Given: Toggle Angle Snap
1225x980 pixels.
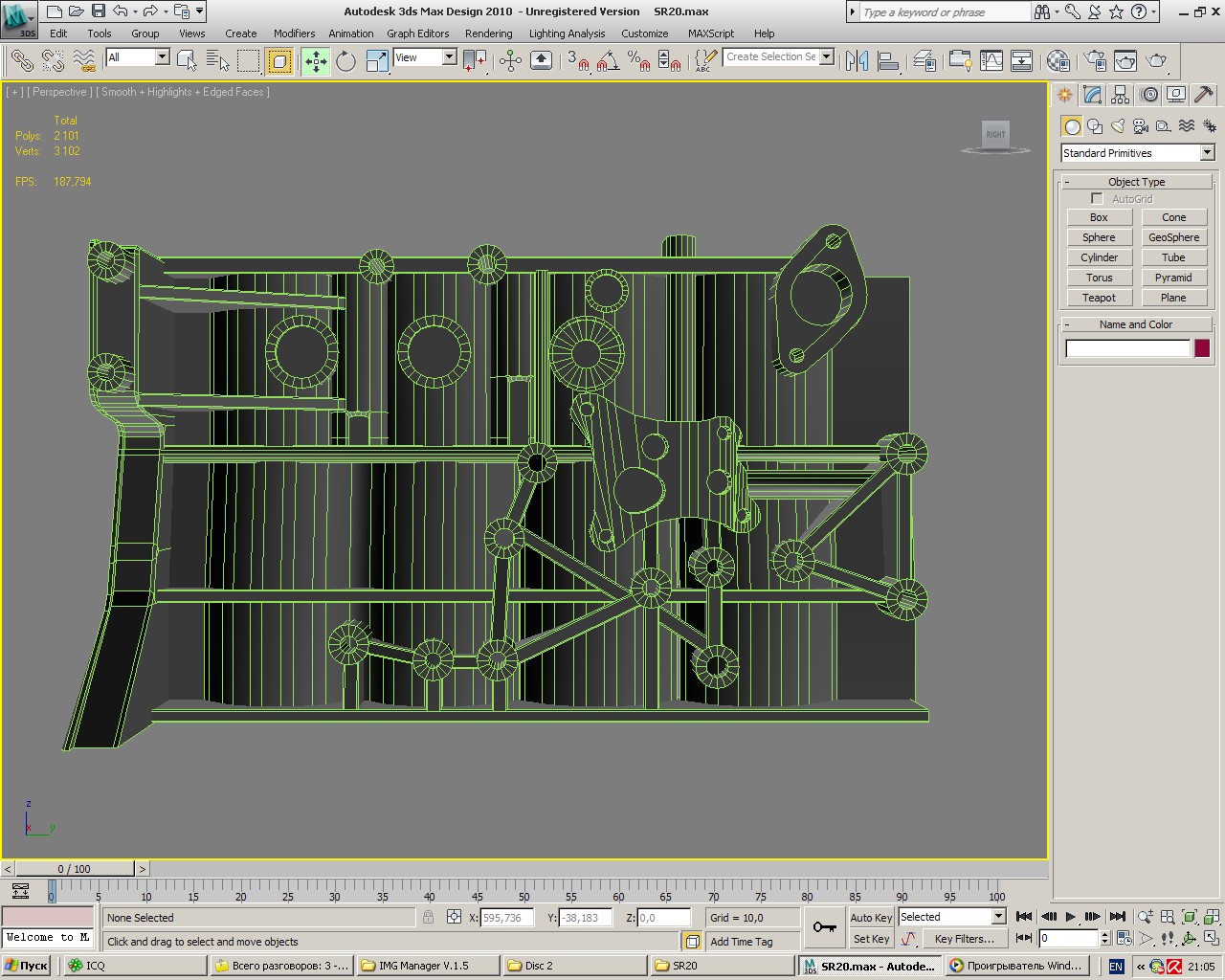Looking at the screenshot, I should [607, 61].
